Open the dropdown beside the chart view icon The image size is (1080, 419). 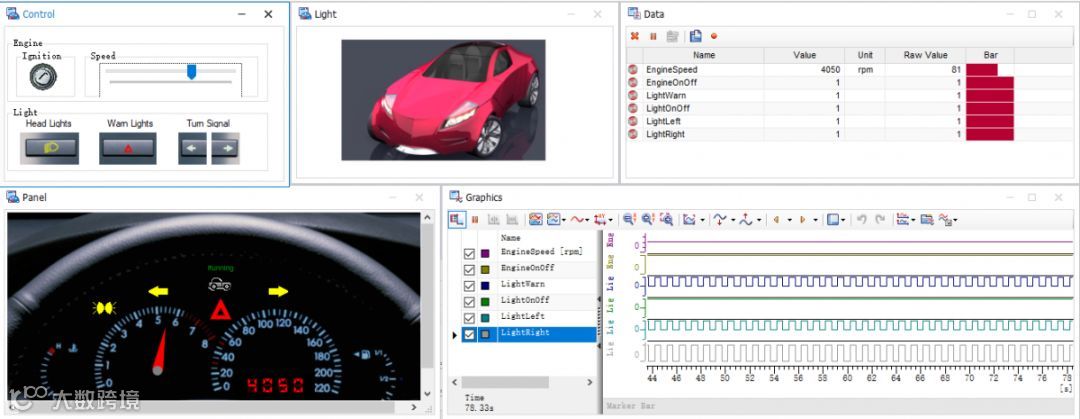pyautogui.click(x=702, y=221)
